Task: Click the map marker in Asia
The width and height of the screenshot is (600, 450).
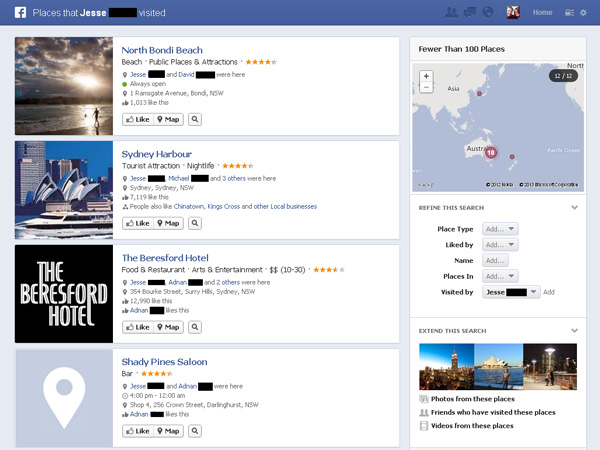Action: tap(479, 93)
